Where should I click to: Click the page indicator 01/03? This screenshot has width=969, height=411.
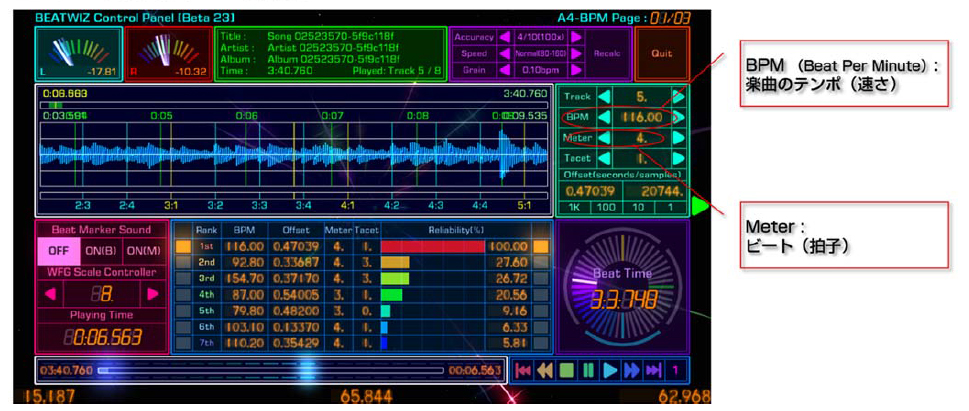coord(671,18)
